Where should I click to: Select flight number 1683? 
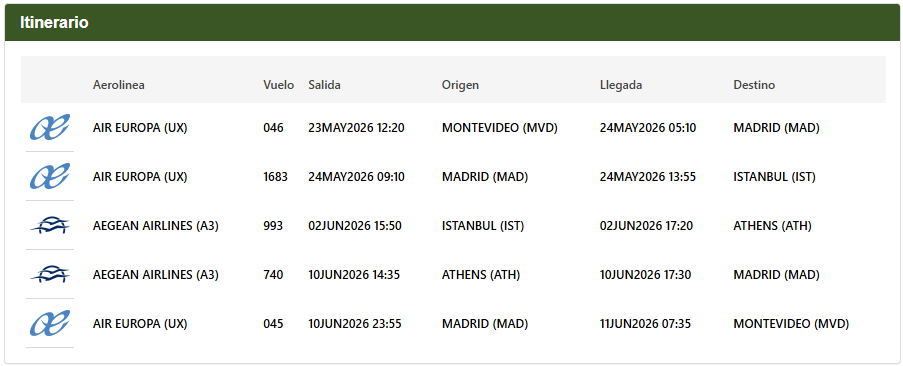point(275,177)
